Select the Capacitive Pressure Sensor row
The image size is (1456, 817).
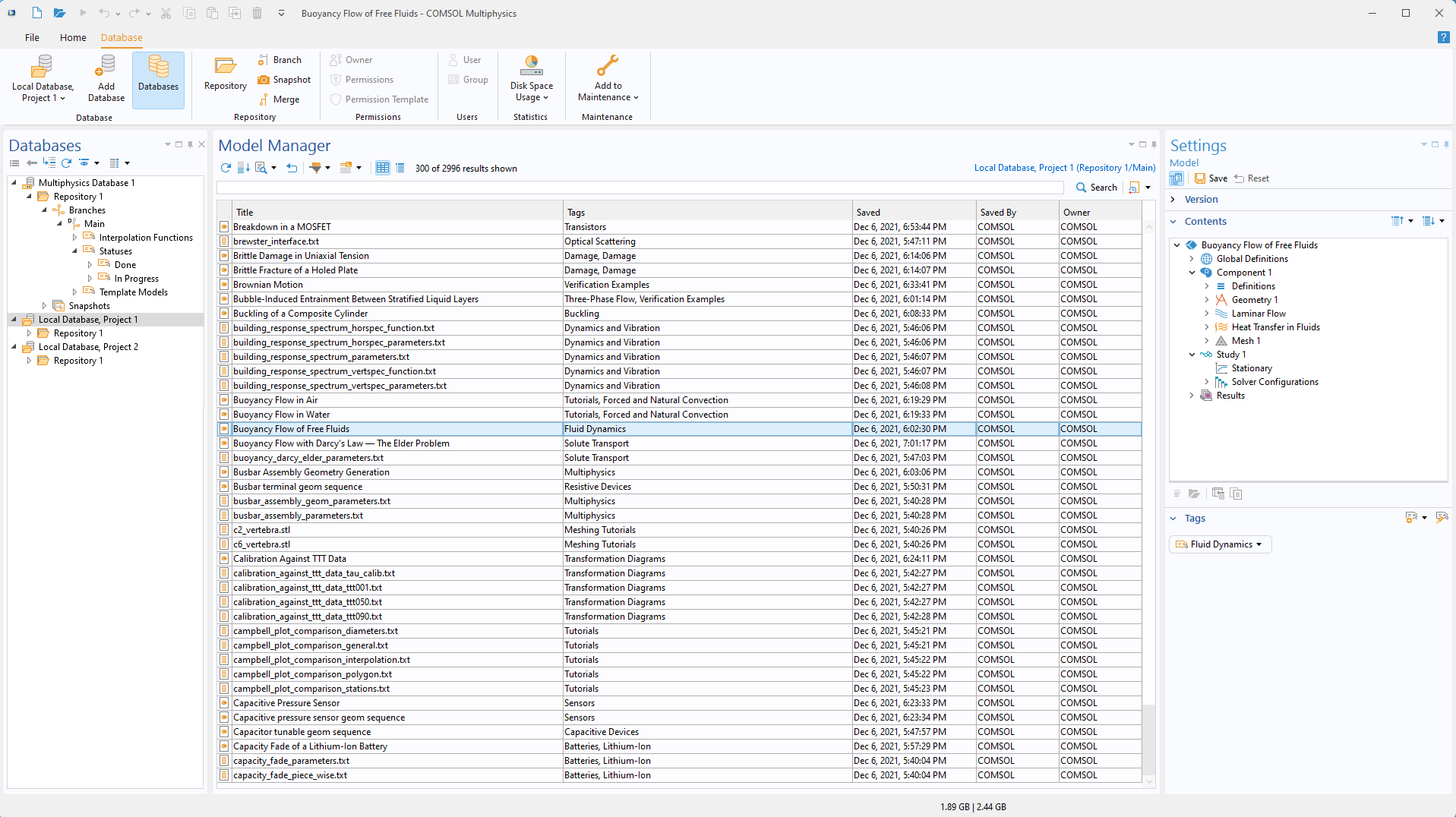point(679,703)
